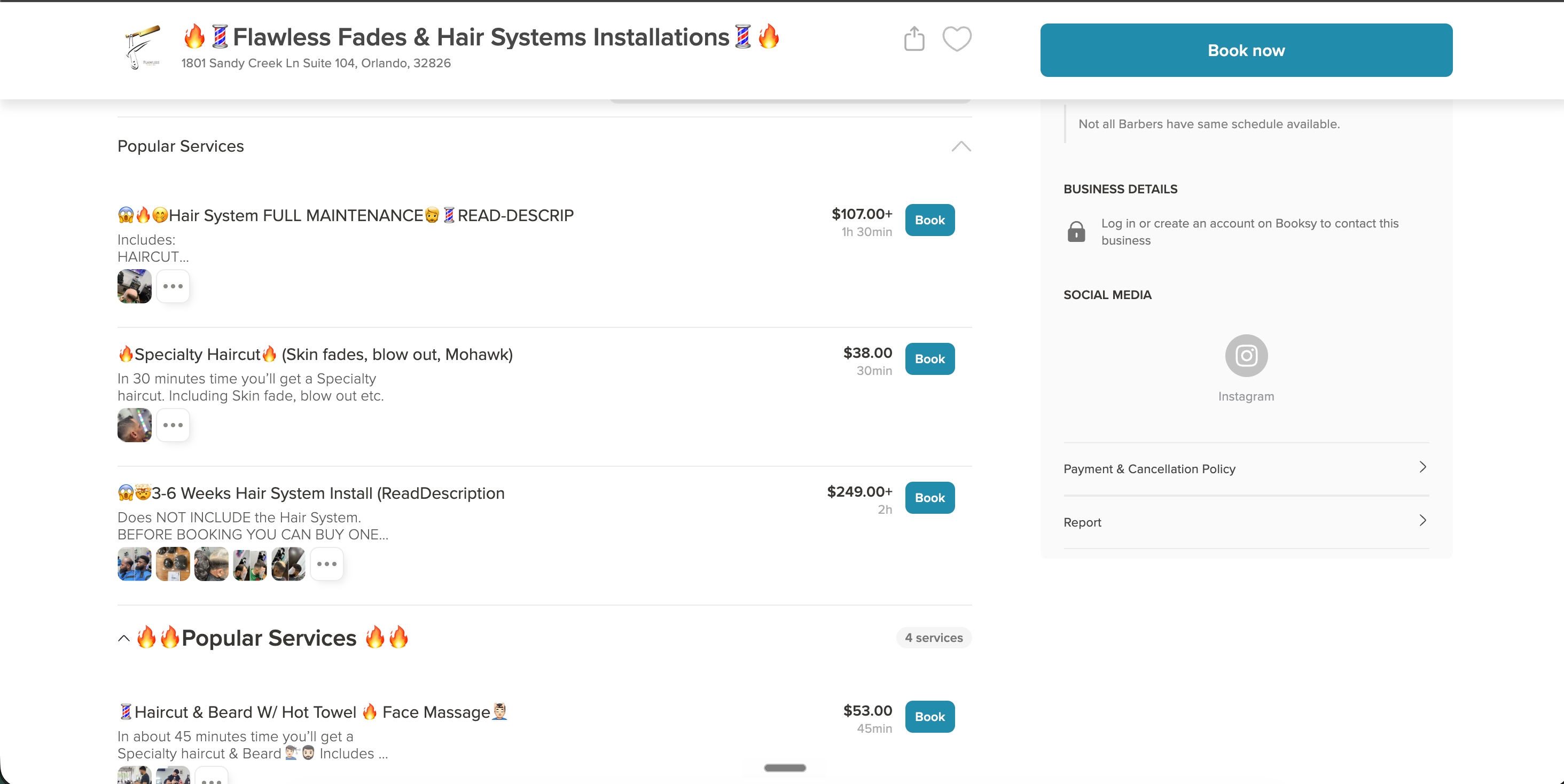Collapse the fire-emoji Popular Services category
Image resolution: width=1564 pixels, height=784 pixels.
(124, 638)
